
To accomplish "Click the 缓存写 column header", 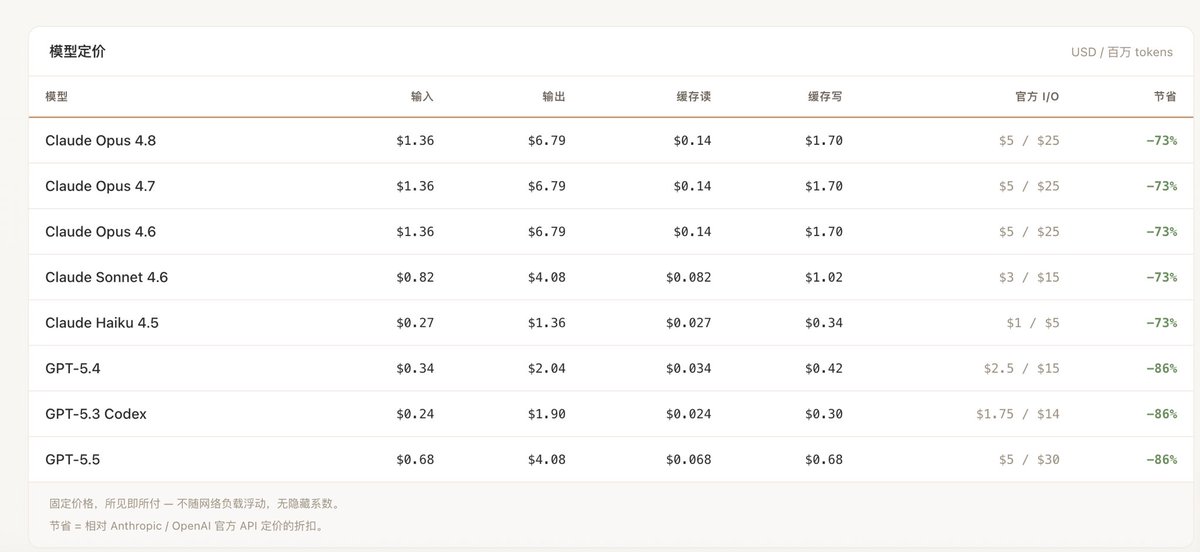I will (x=825, y=97).
